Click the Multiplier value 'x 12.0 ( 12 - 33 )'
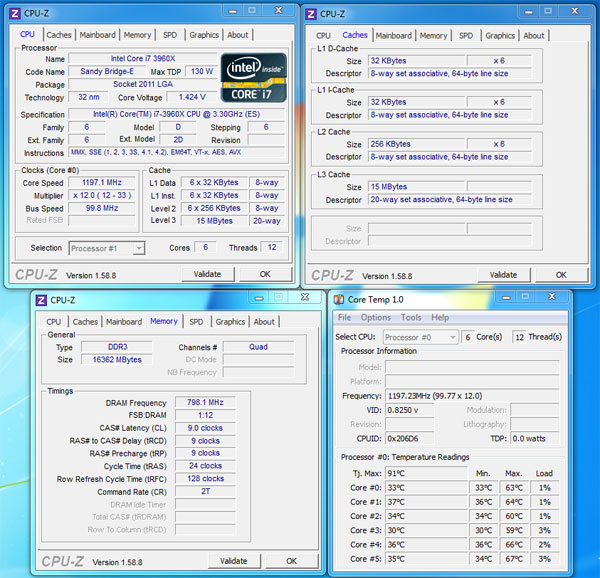The width and height of the screenshot is (600, 578). 102,195
